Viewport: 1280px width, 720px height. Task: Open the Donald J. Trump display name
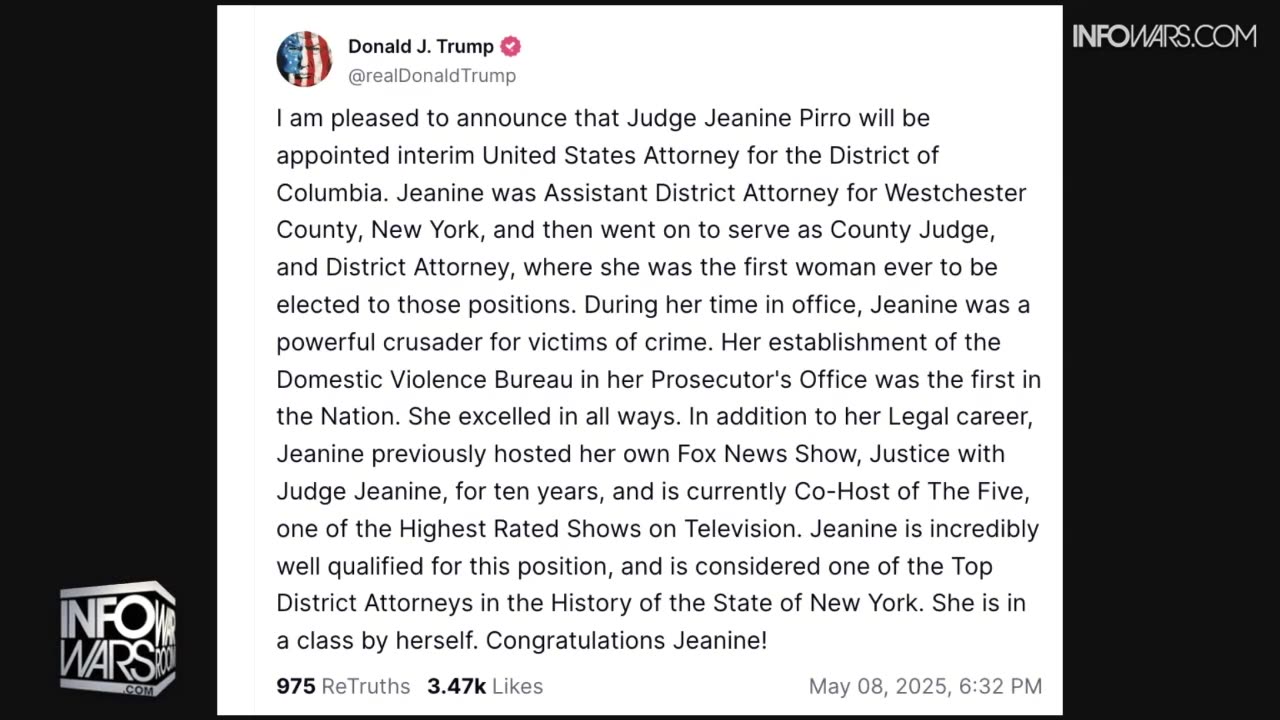(x=421, y=46)
